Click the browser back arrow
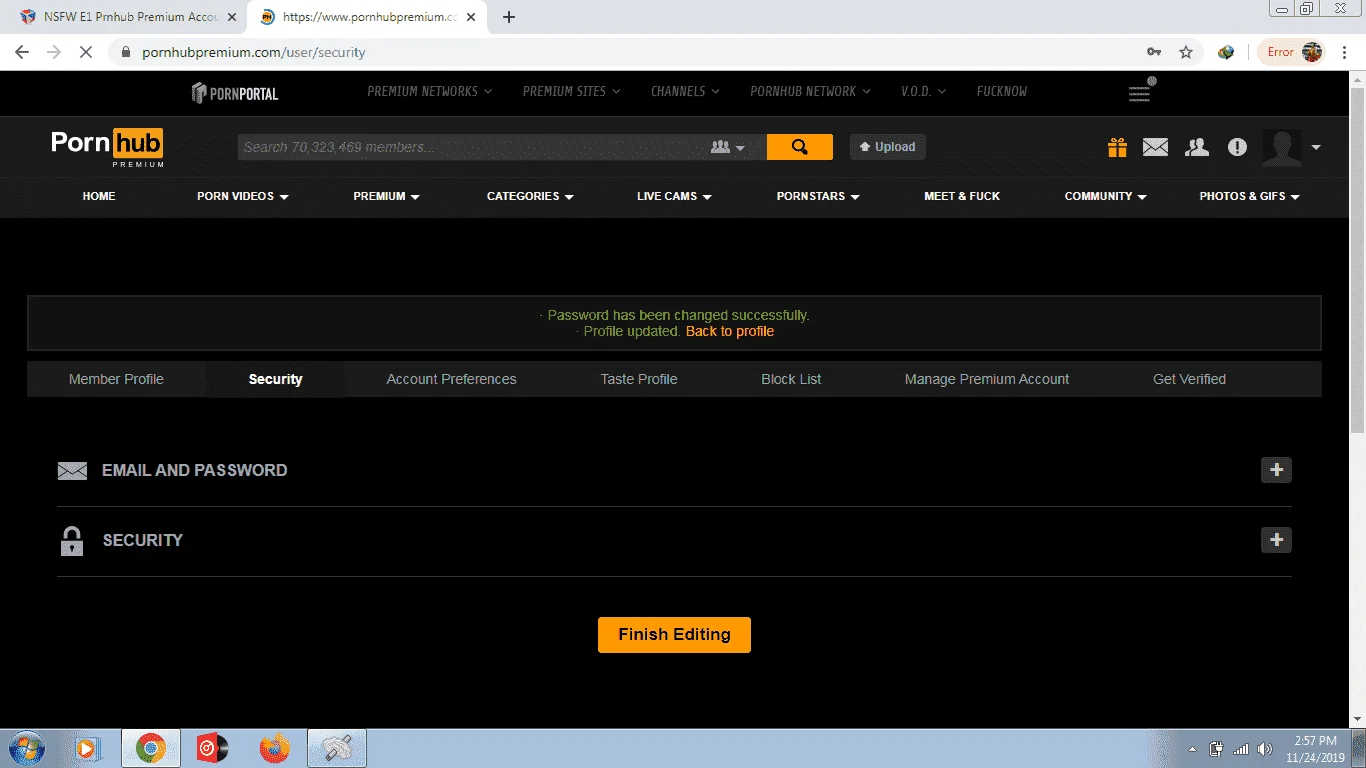The height and width of the screenshot is (768, 1366). pyautogui.click(x=22, y=52)
